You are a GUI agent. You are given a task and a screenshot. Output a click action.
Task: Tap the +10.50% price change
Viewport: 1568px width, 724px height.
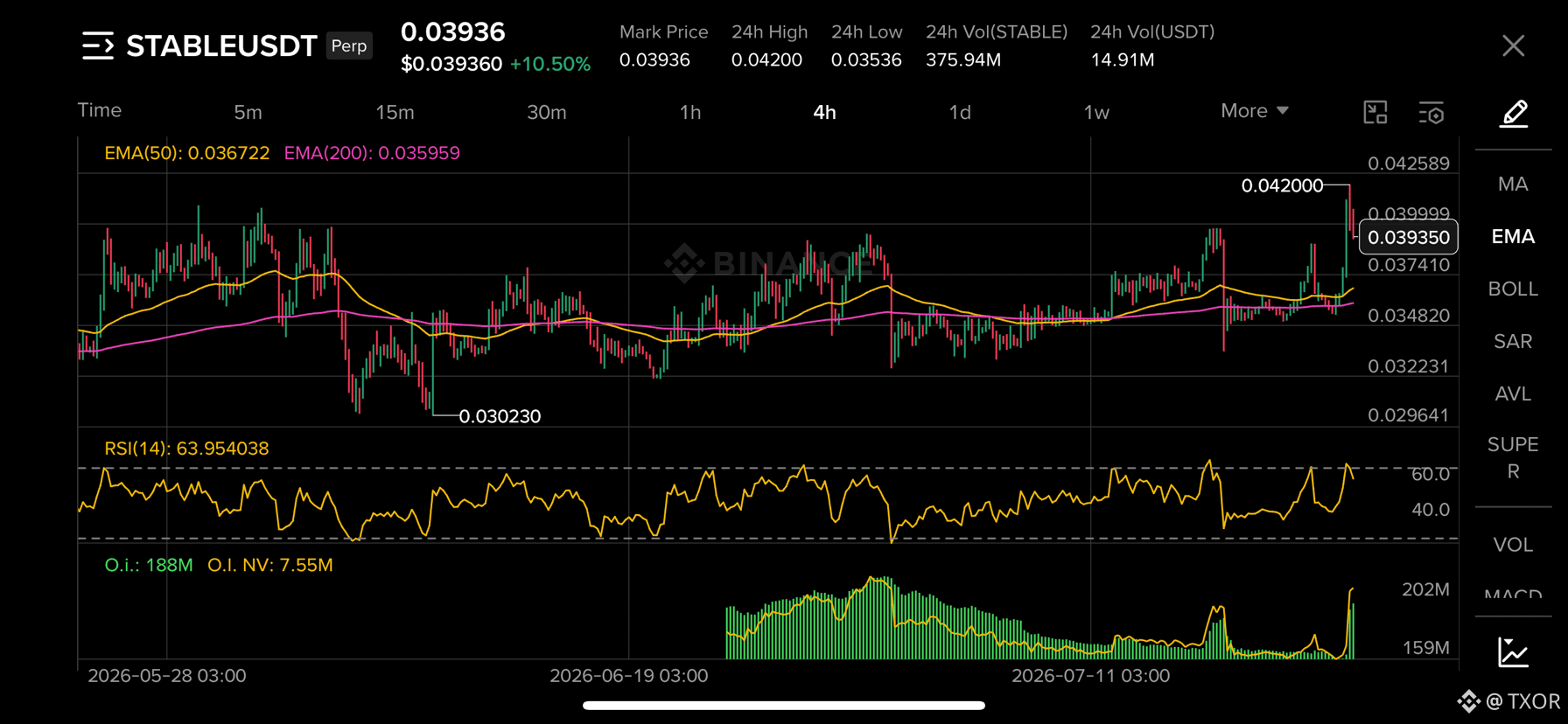(x=550, y=65)
